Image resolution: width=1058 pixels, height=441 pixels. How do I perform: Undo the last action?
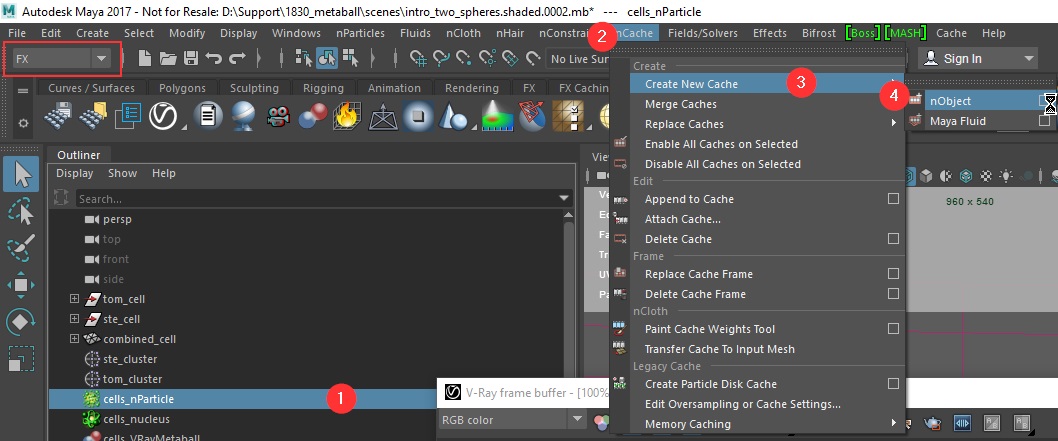point(214,59)
